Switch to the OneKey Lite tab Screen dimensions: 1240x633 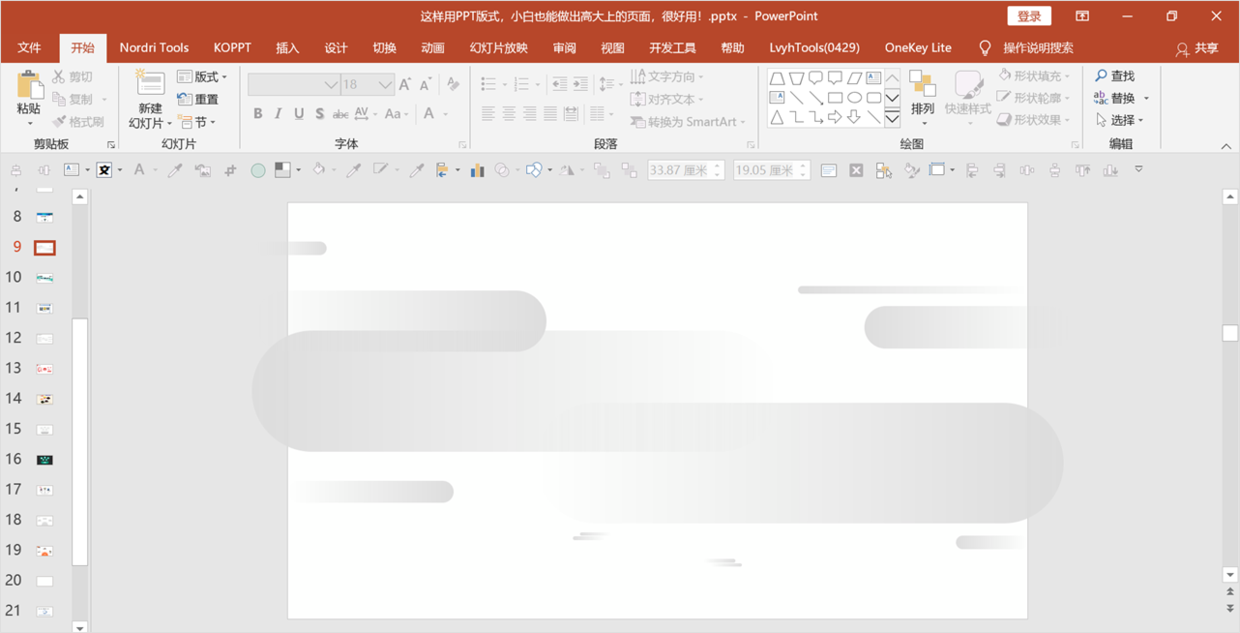918,48
